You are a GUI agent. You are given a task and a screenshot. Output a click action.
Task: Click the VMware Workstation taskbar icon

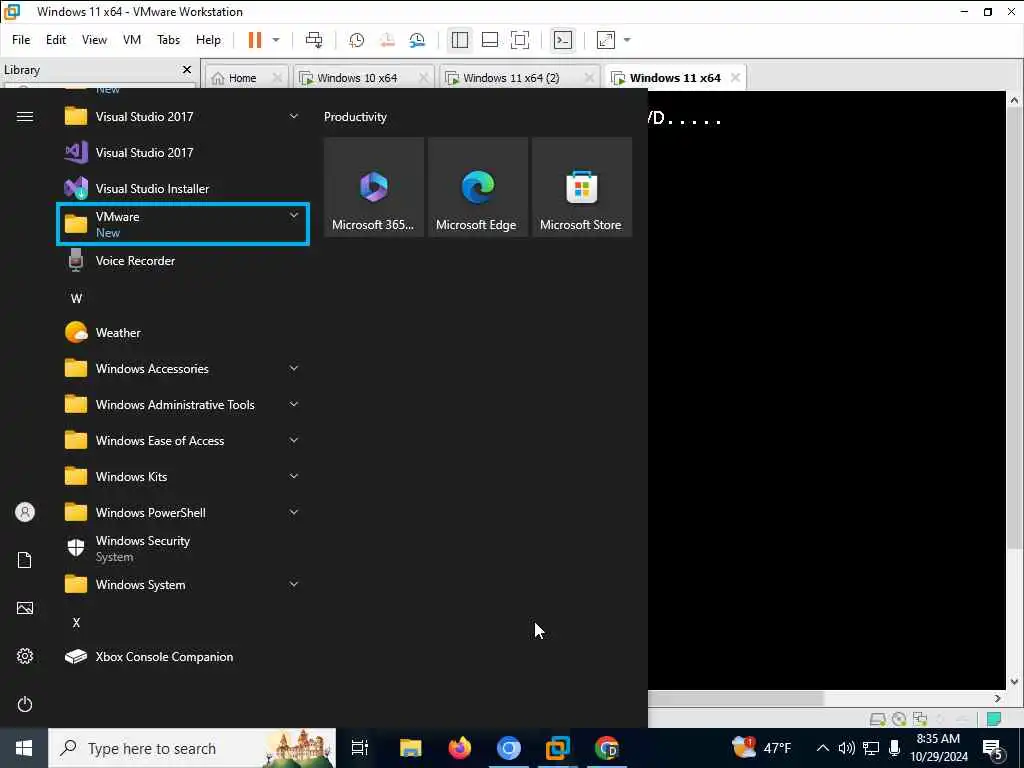pos(558,748)
